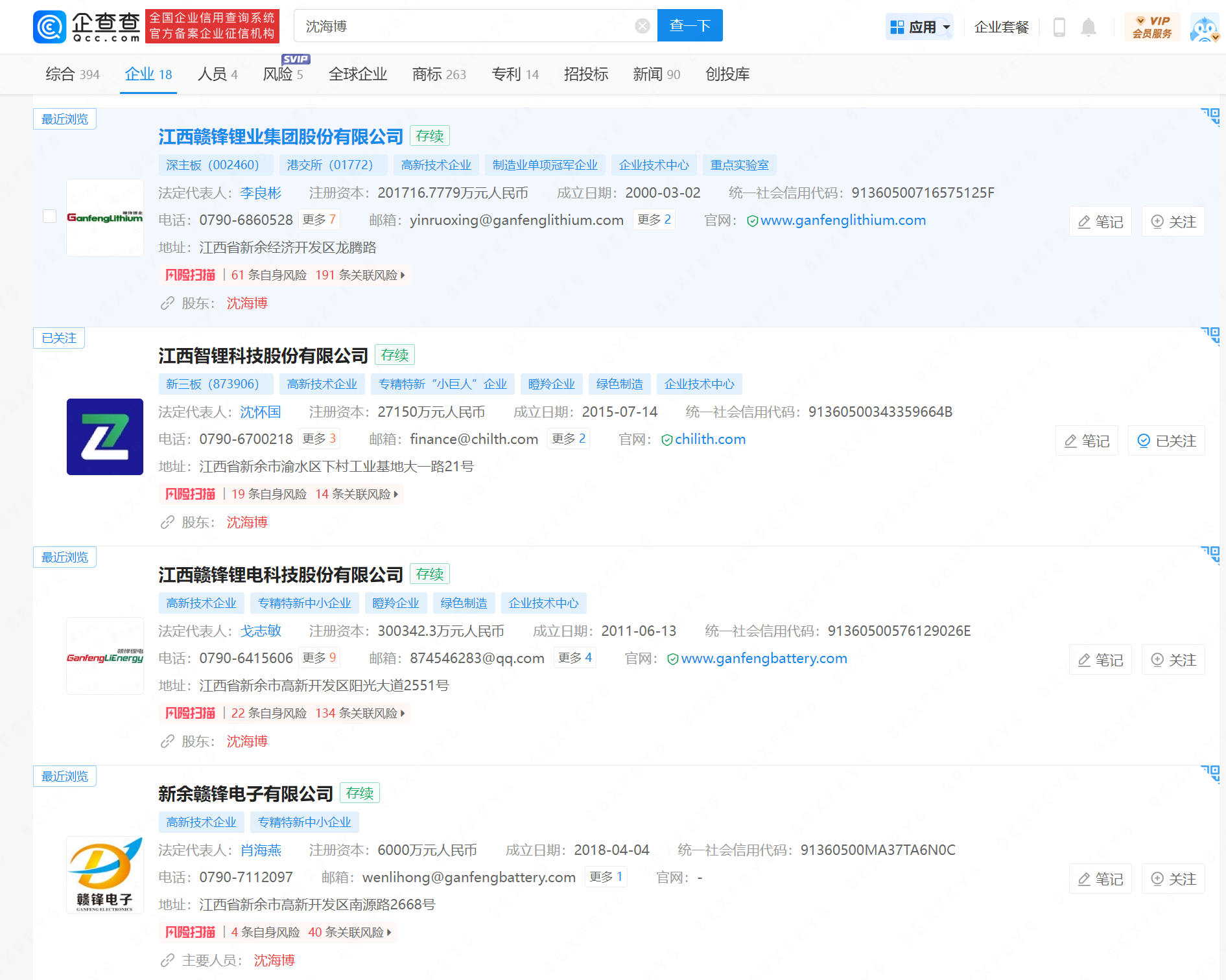Show QR code for 新余赣锋电子

pos(1210,774)
